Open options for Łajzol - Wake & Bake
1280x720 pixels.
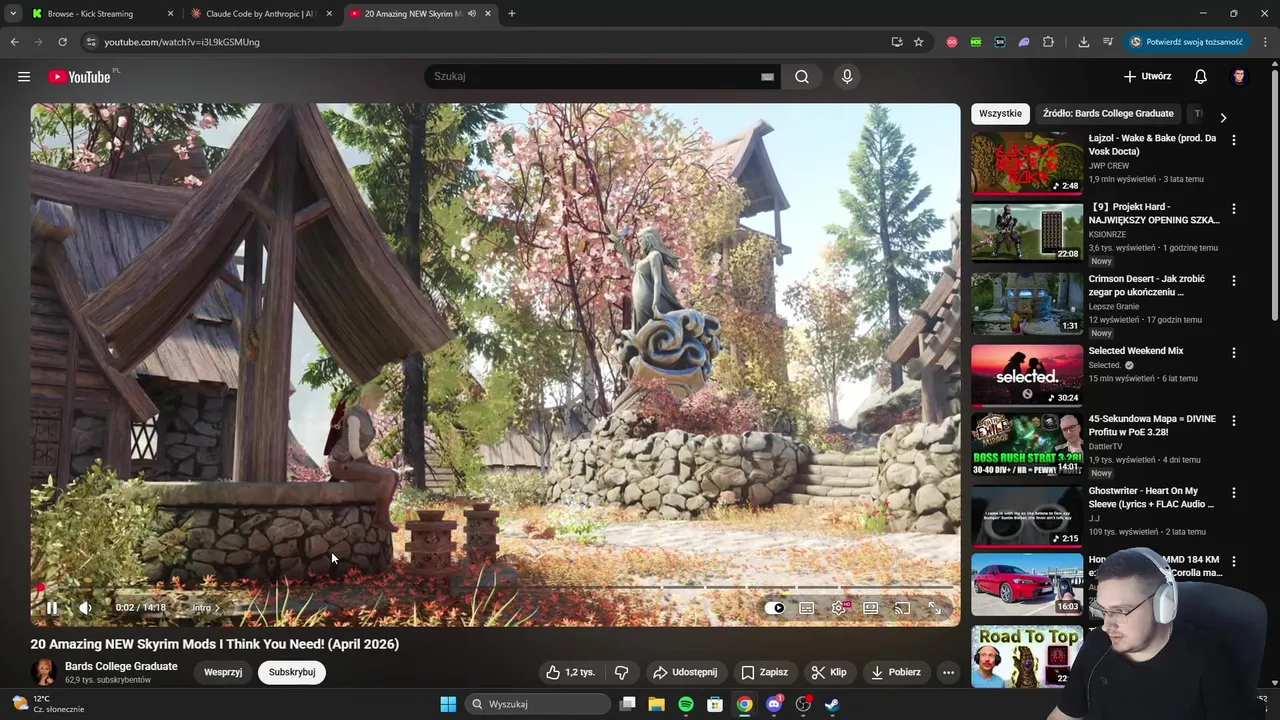1233,140
